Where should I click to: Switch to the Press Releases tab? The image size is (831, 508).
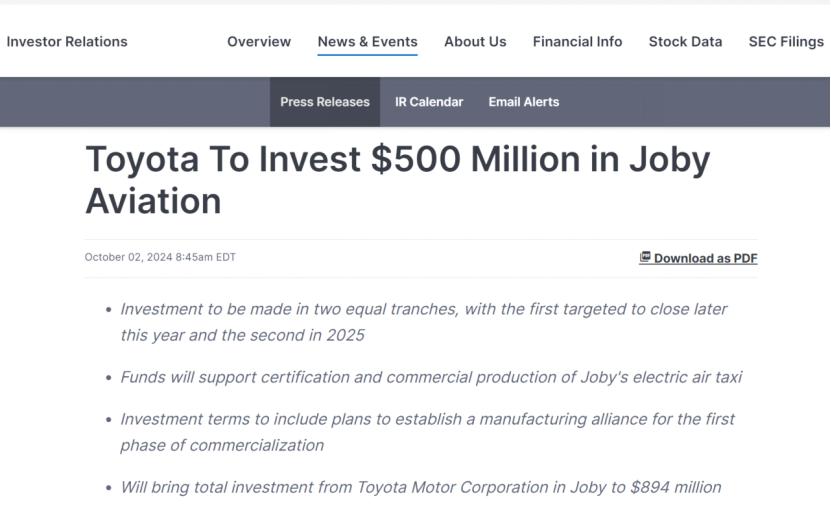click(x=325, y=102)
